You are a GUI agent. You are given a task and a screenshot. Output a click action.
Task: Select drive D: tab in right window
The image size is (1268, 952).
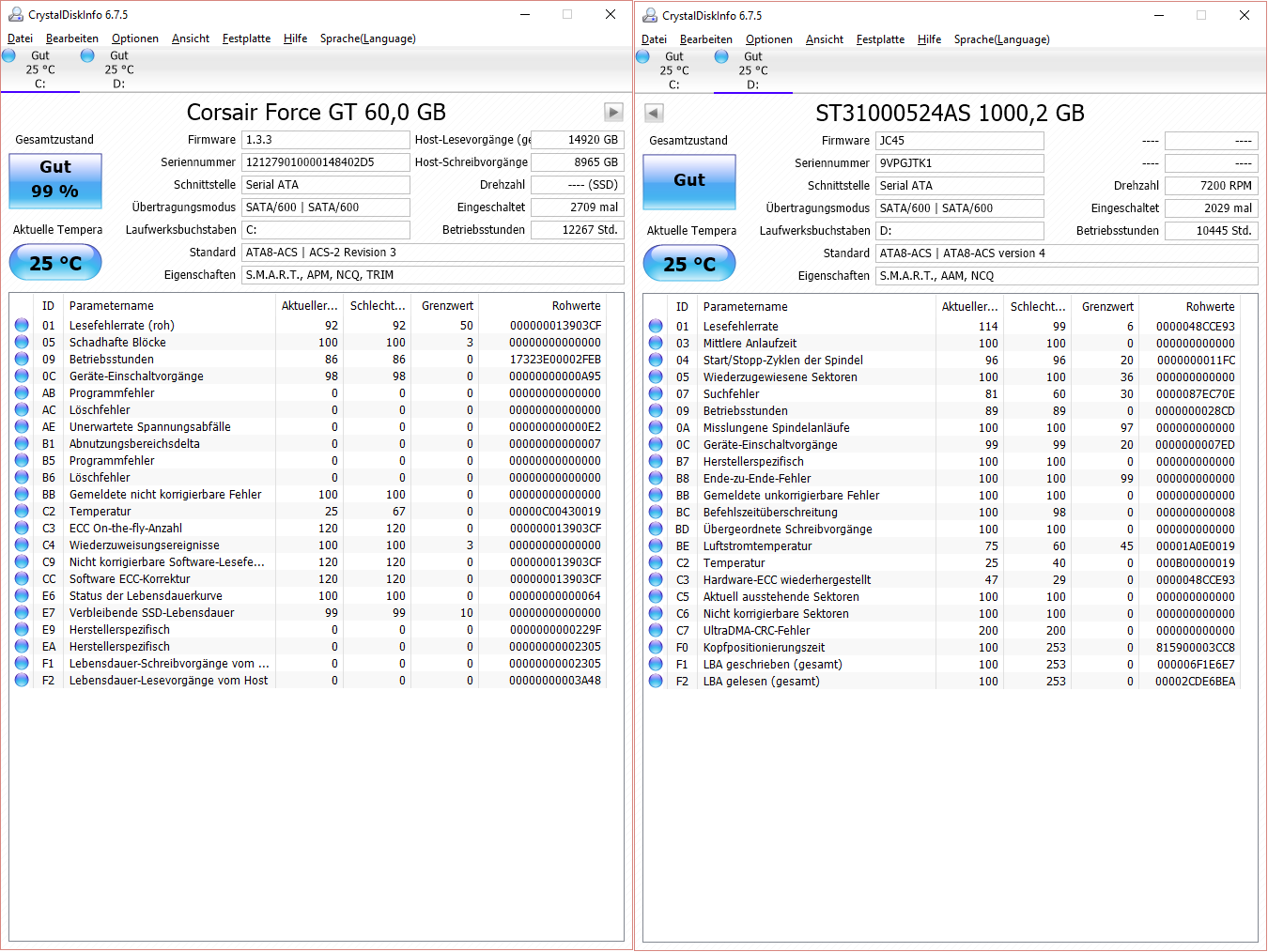752,70
